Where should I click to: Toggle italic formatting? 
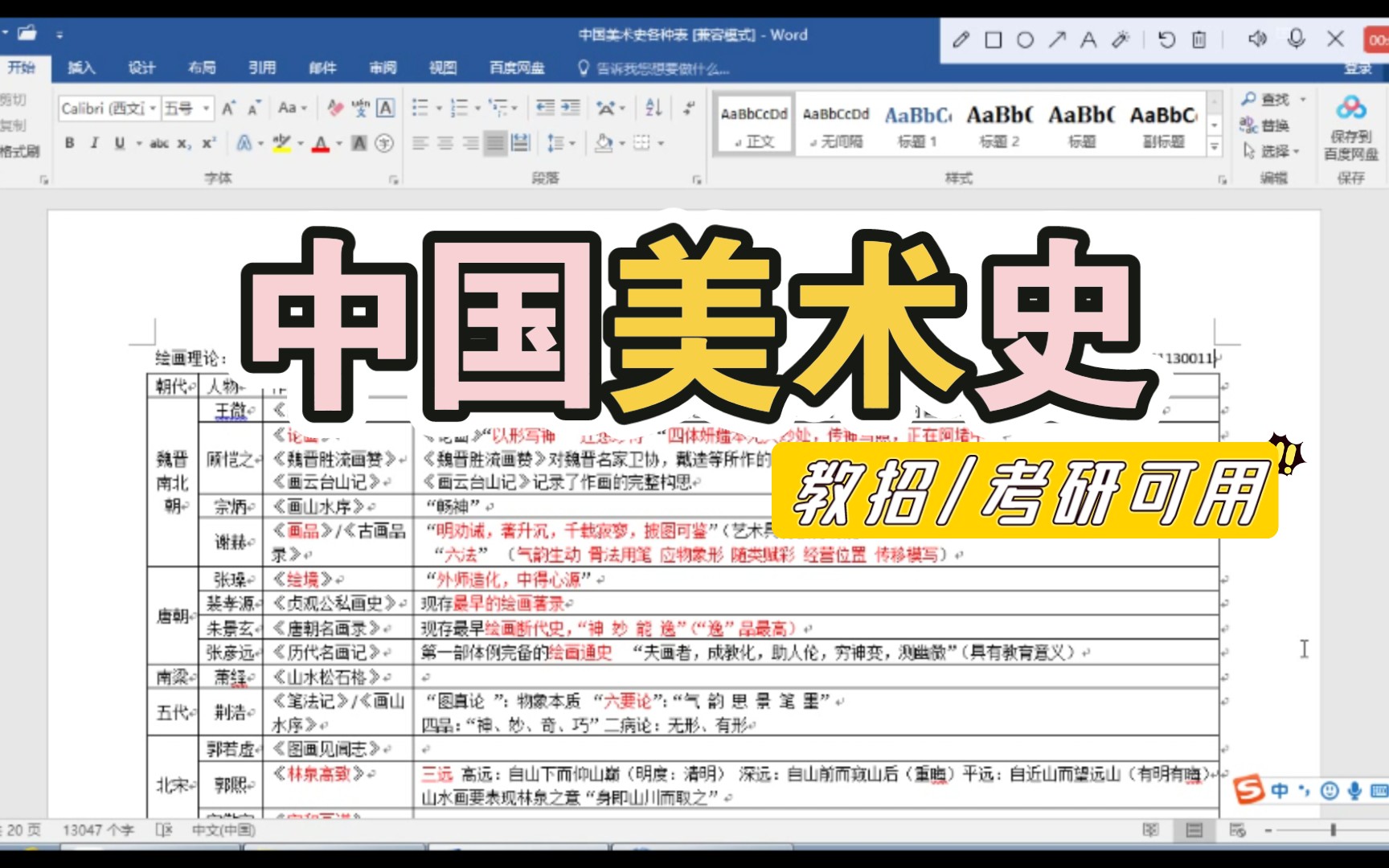[x=94, y=143]
